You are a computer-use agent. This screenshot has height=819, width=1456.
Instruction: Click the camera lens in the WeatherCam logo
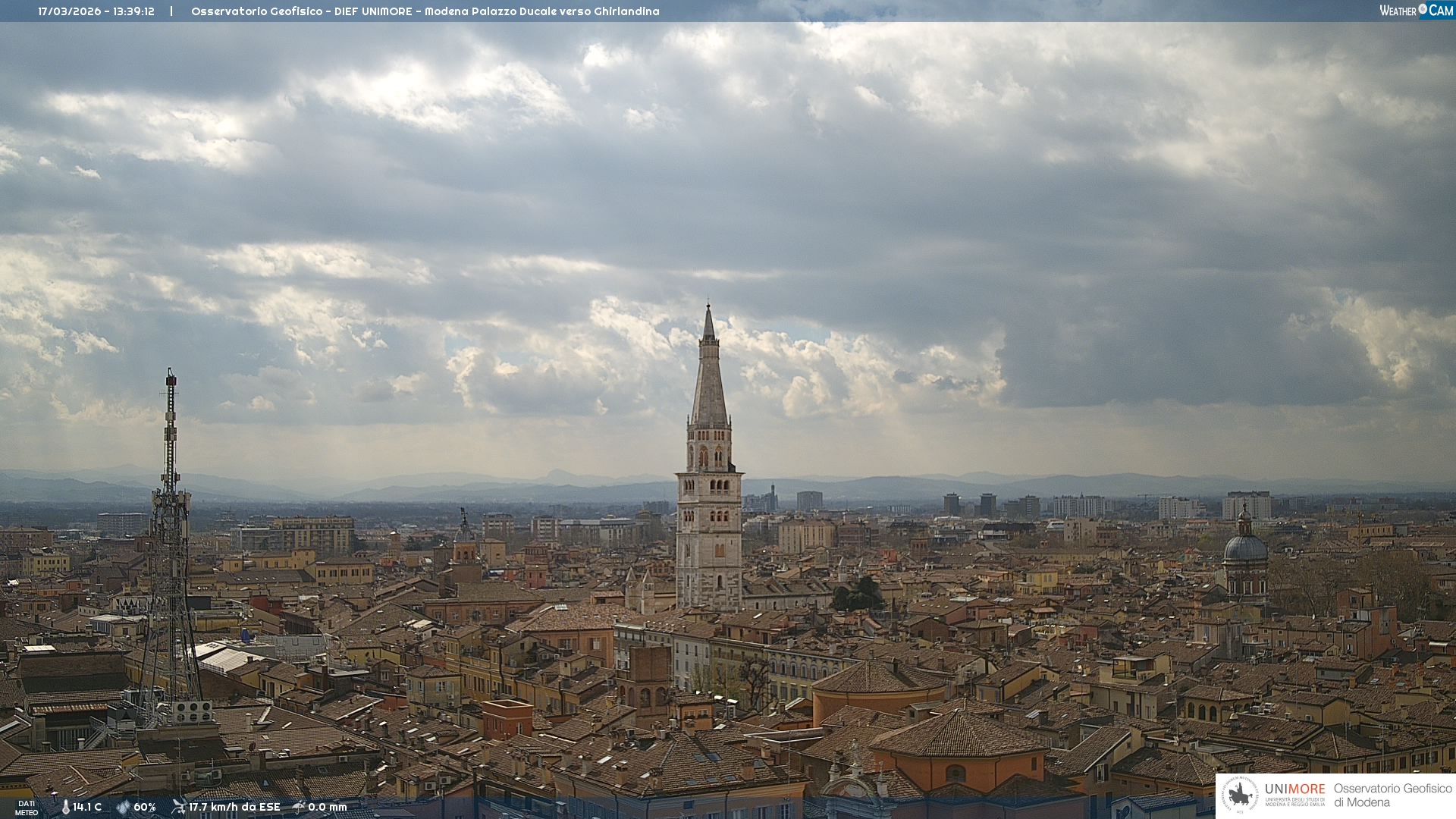[x=1423, y=9]
